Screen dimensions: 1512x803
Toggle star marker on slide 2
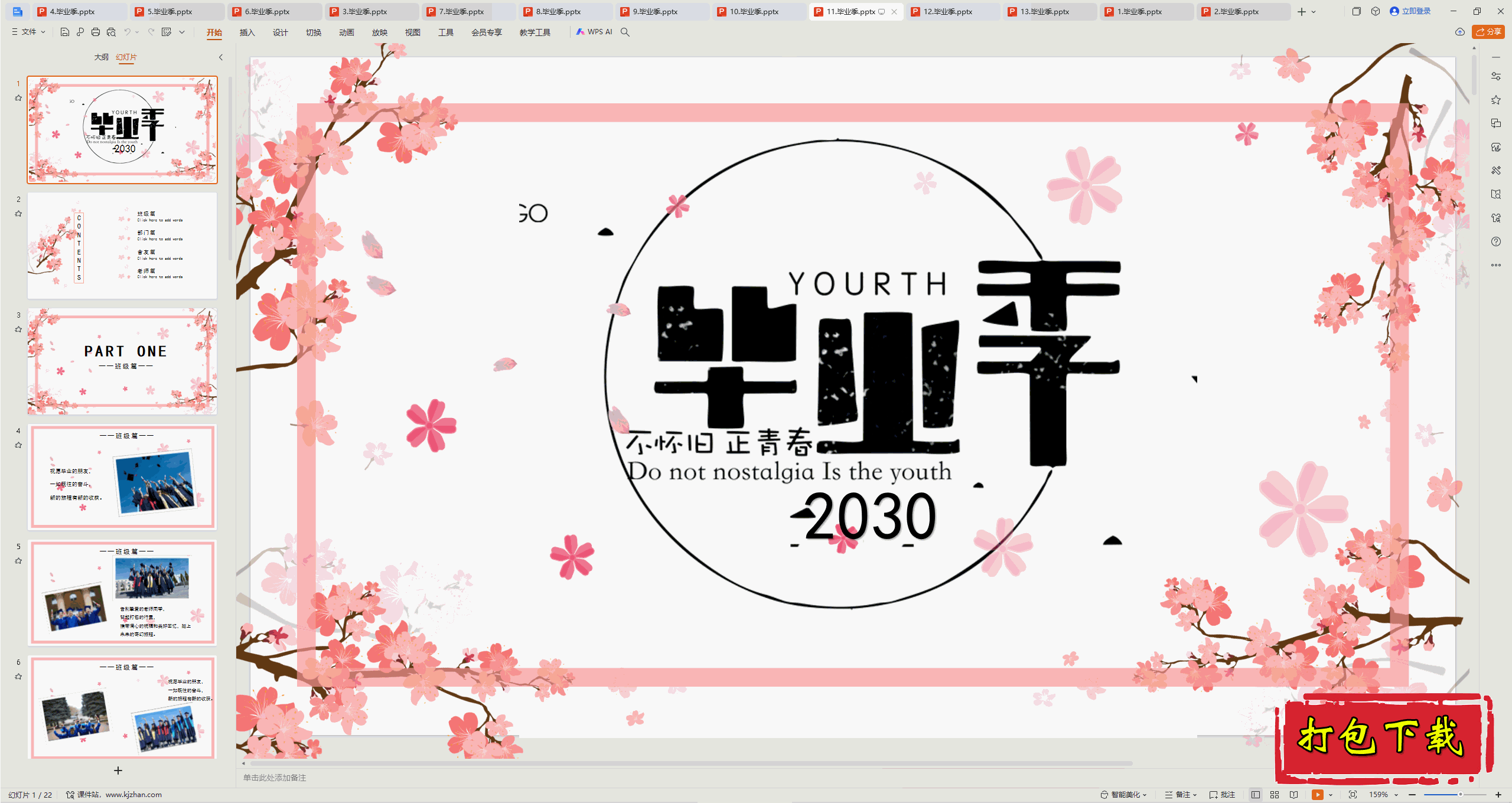tap(18, 214)
